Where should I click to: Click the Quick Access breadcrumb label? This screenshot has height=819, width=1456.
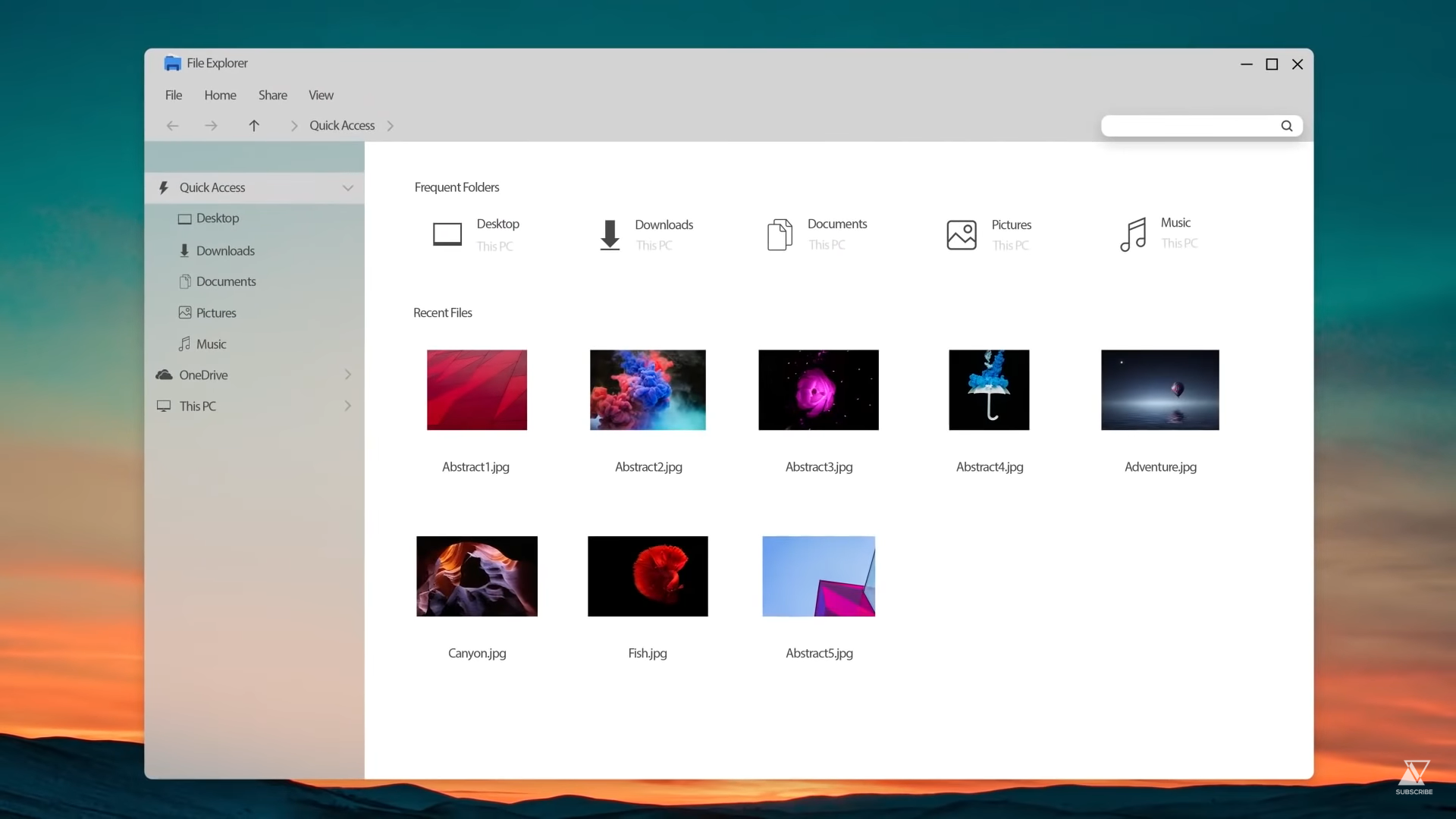coord(342,125)
